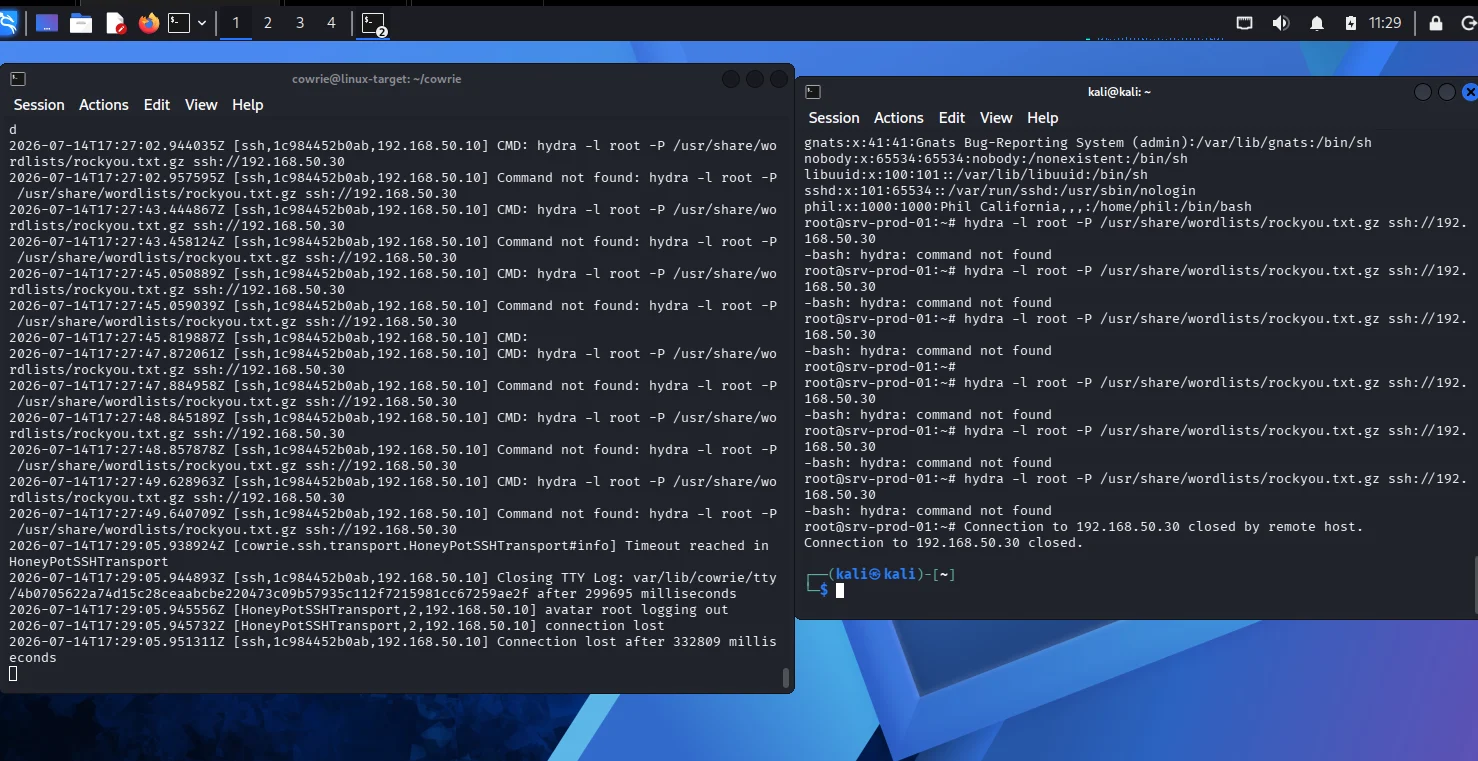The width and height of the screenshot is (1478, 761).
Task: Open Edit menu in cowrie terminal
Action: 157,105
